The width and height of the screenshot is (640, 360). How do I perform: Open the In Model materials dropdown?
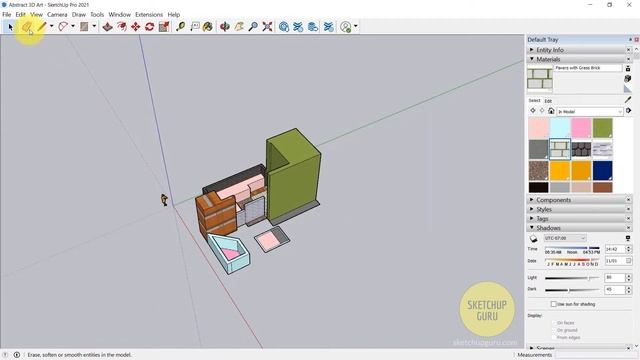point(590,111)
